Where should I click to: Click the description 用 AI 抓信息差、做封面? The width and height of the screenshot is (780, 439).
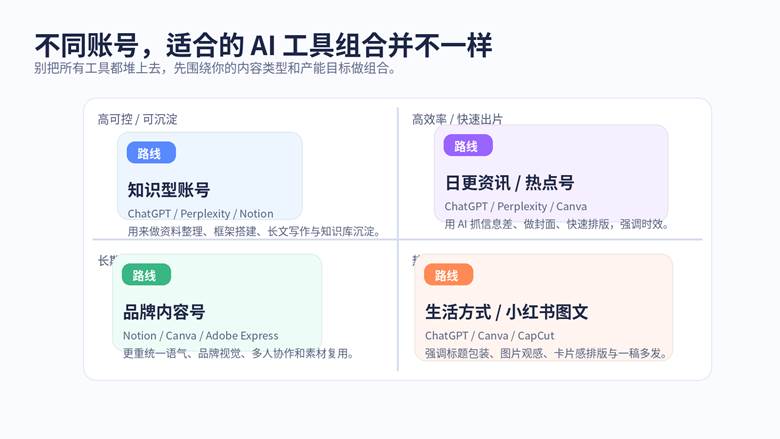[x=556, y=224]
